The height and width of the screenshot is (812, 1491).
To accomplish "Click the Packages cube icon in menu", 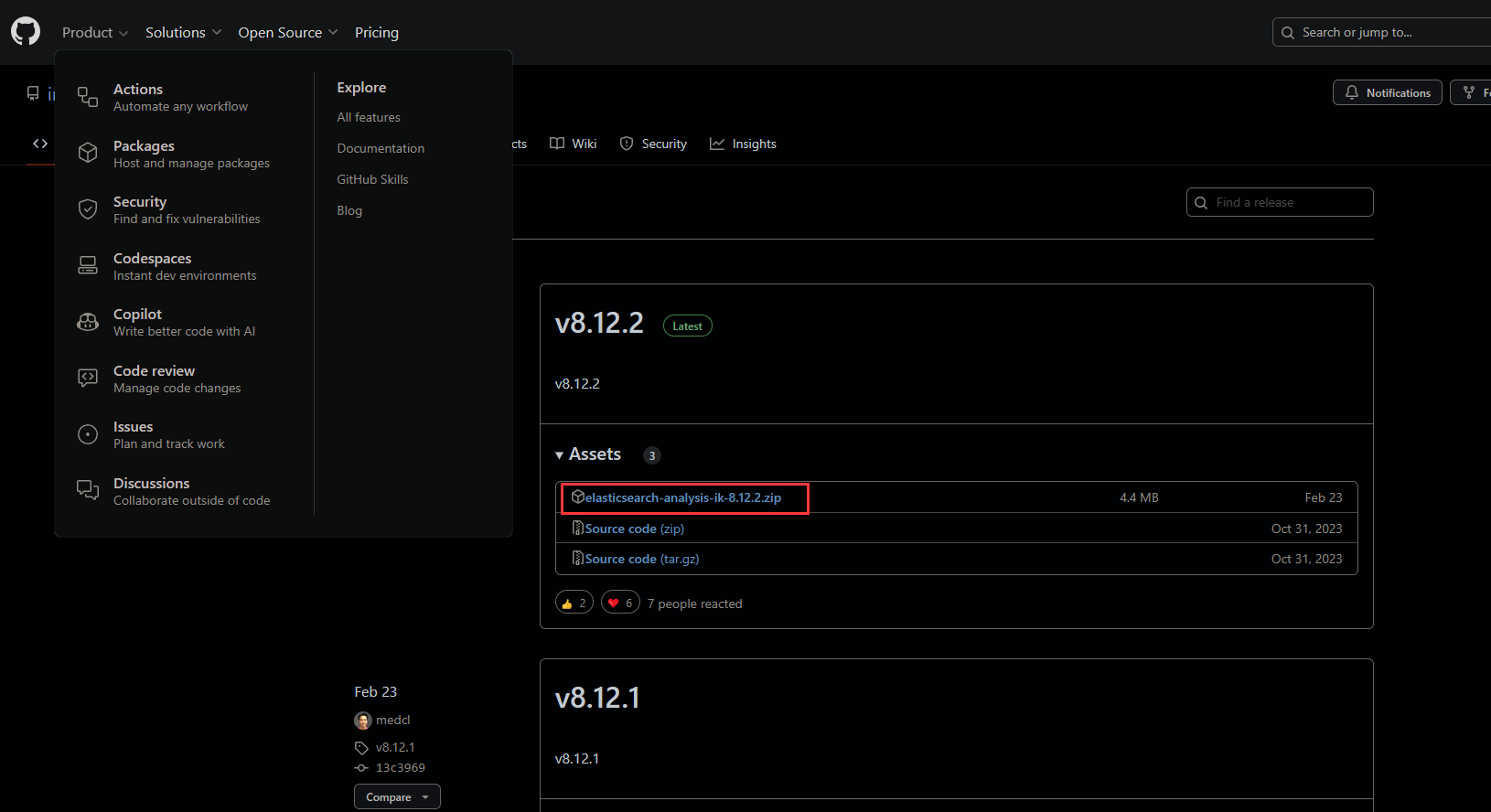I will (x=88, y=153).
